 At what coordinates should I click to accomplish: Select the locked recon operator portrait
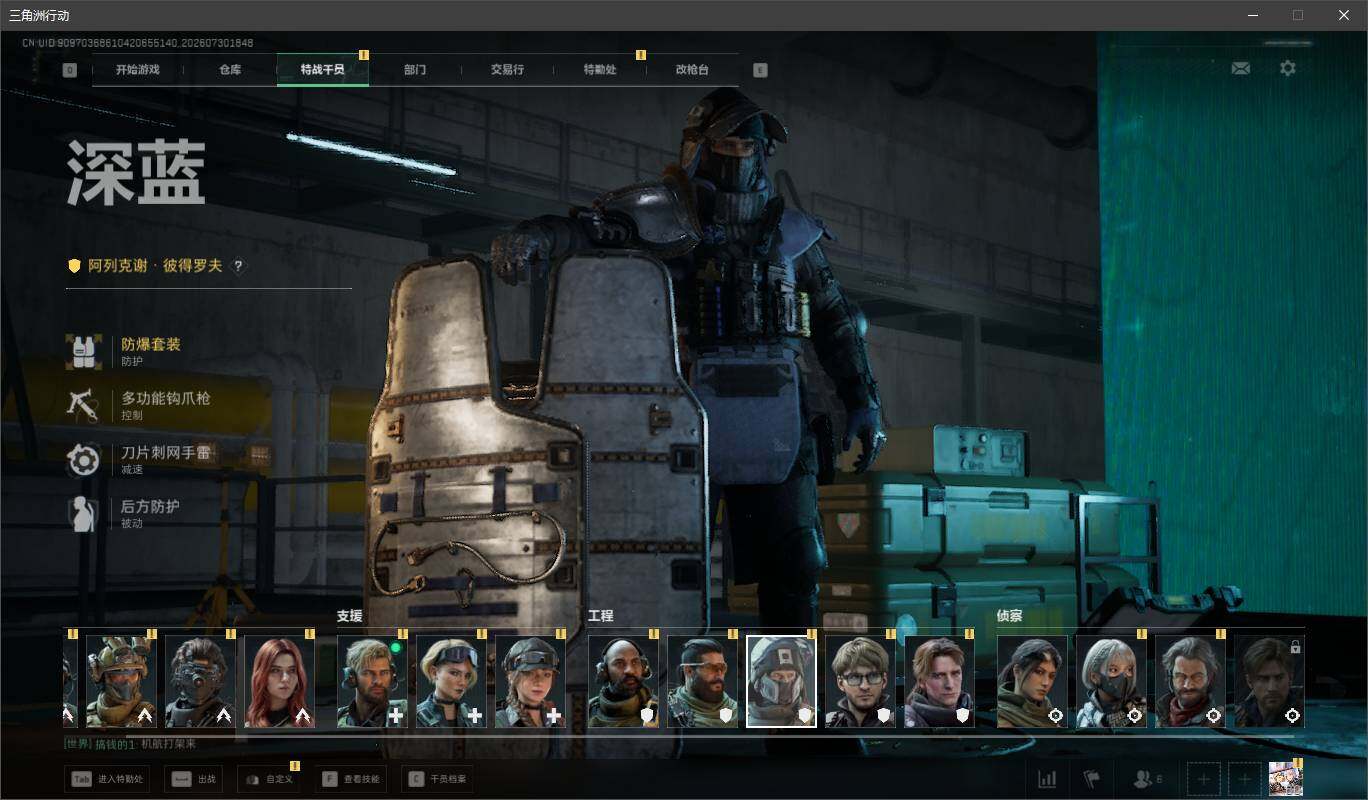[x=1269, y=681]
